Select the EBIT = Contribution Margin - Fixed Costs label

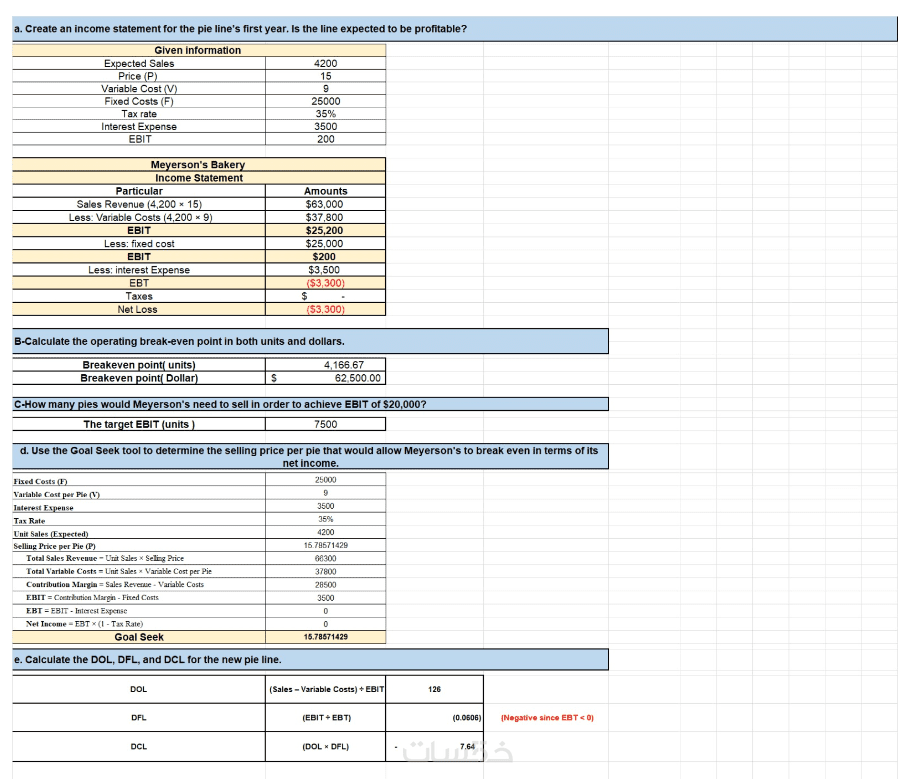pos(139,598)
